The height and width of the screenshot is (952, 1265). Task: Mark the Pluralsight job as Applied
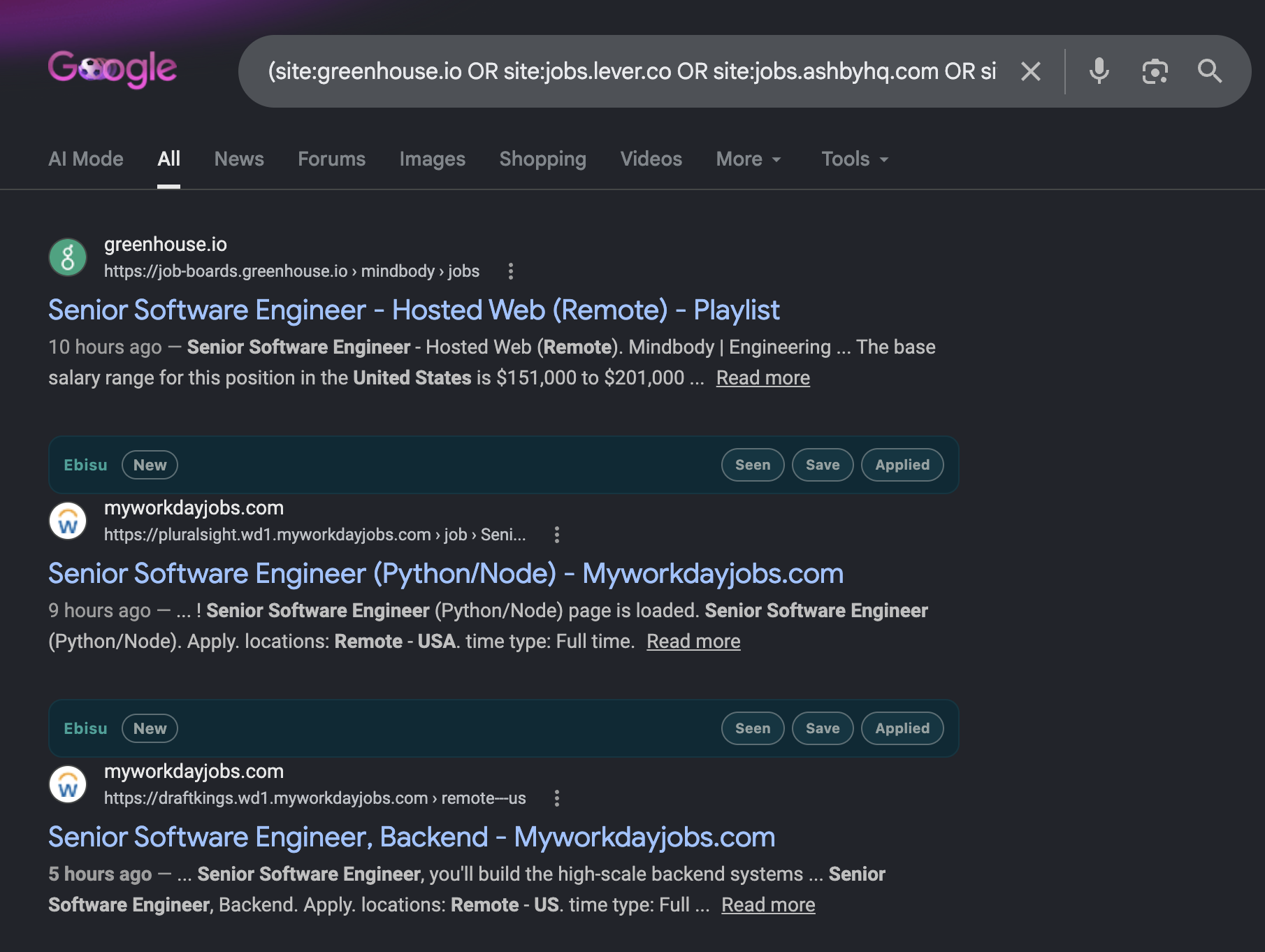click(x=902, y=465)
